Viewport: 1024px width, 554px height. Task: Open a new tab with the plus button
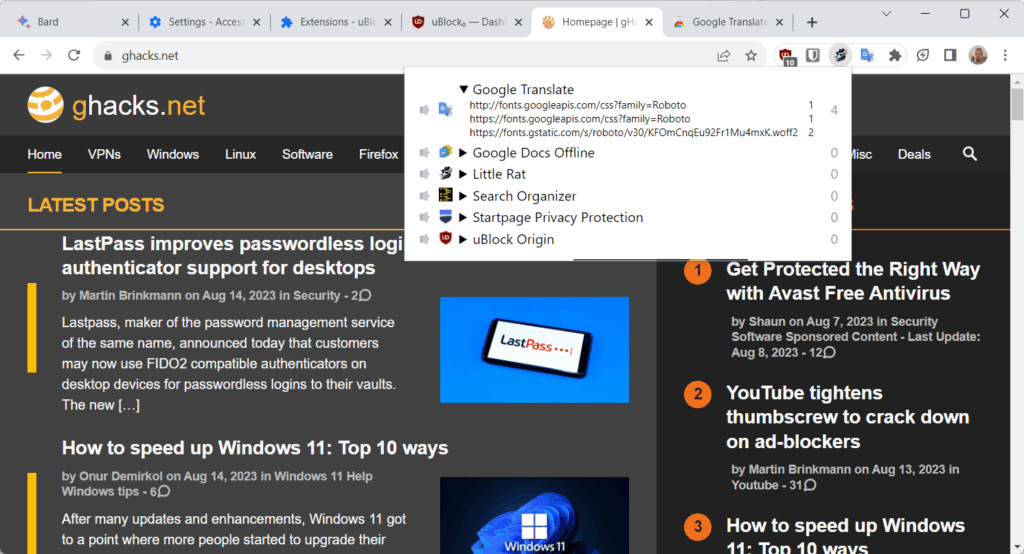[x=812, y=22]
